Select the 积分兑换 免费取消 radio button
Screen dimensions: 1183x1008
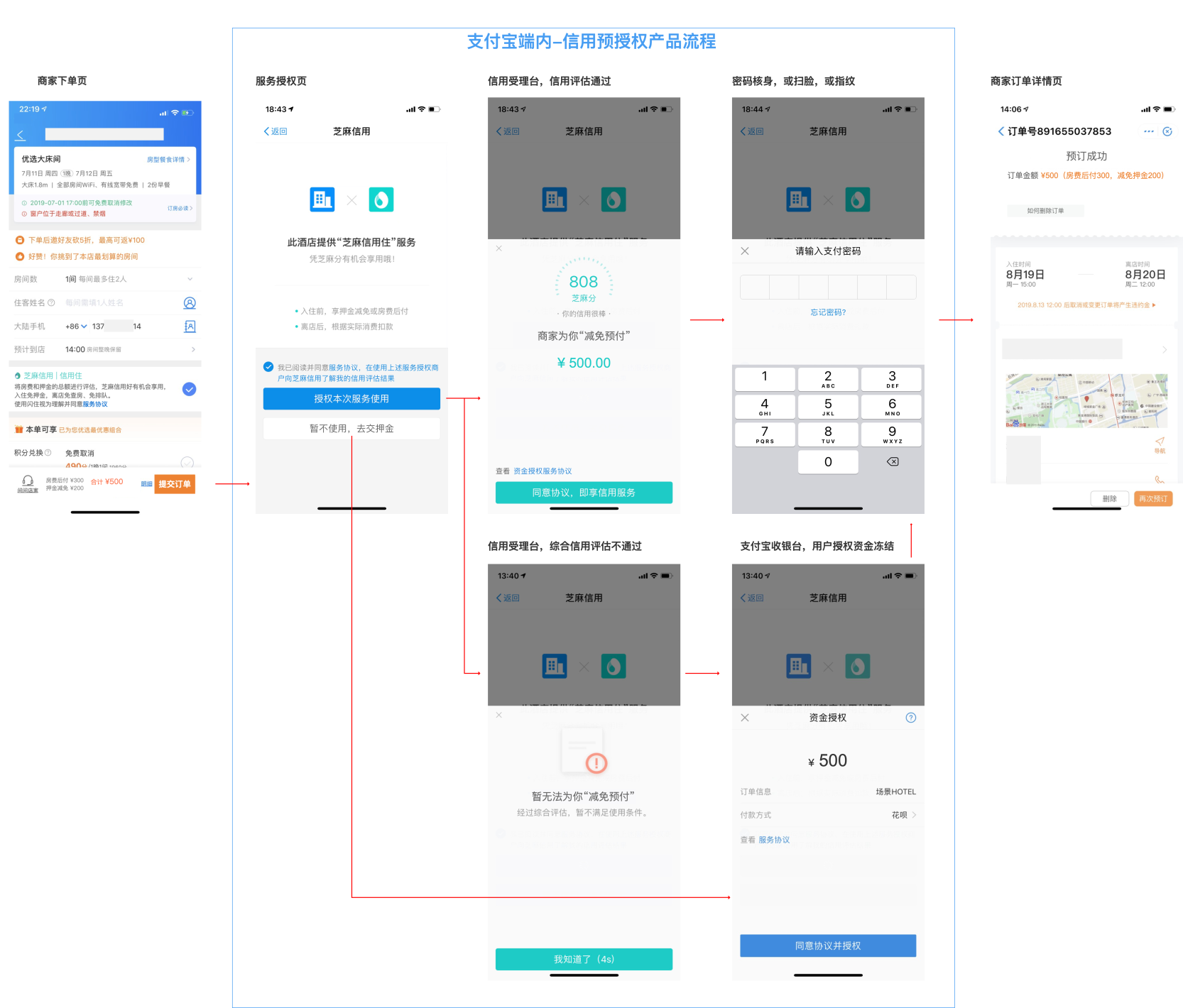point(187,461)
